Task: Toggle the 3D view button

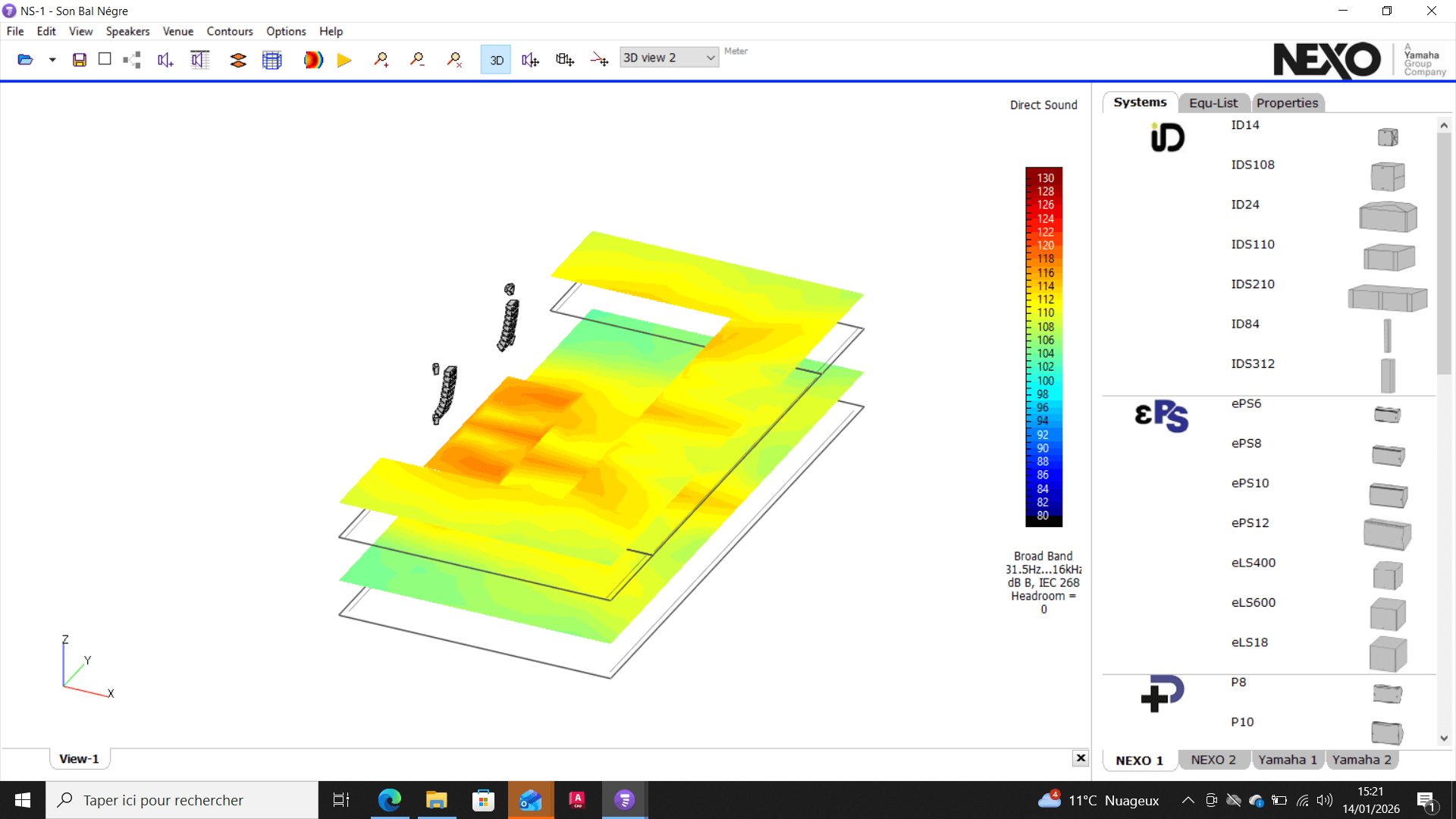Action: 496,60
